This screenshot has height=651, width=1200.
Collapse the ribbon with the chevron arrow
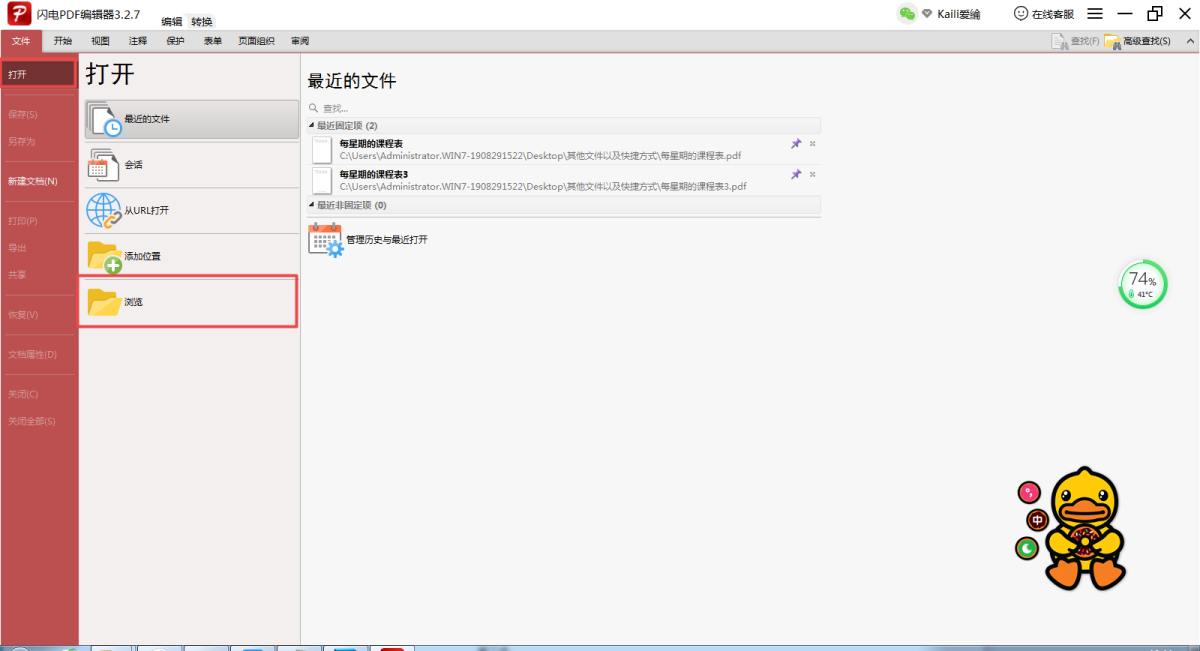(x=1187, y=41)
